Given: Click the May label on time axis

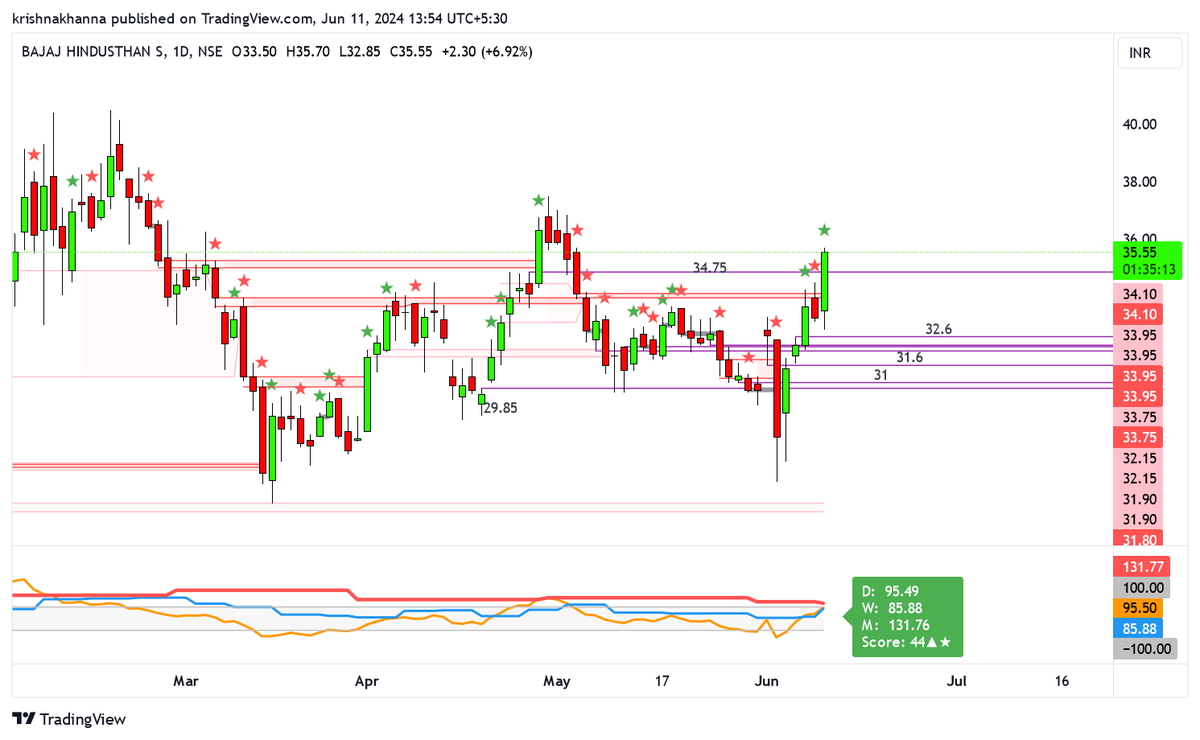Looking at the screenshot, I should point(556,681).
